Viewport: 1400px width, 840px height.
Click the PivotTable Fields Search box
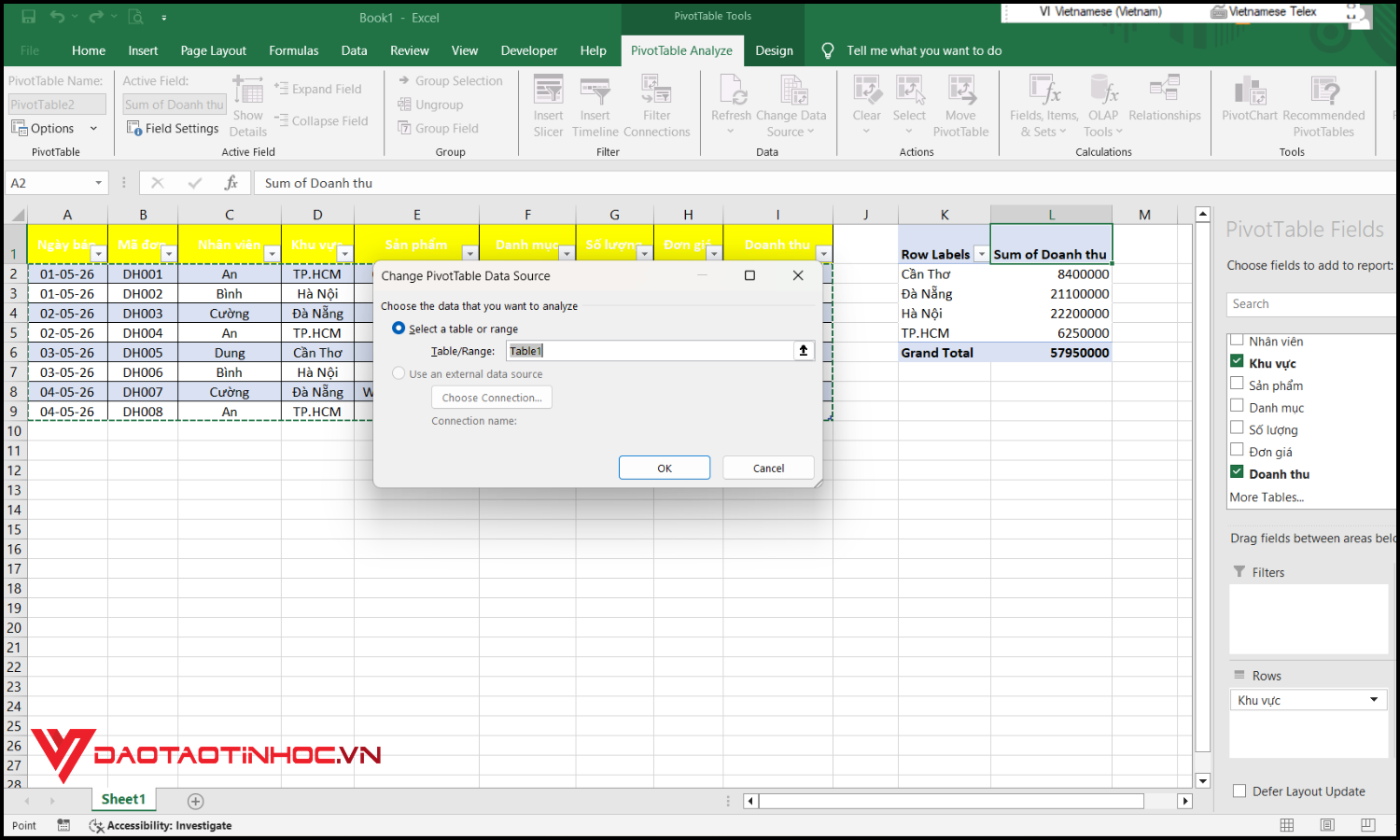pyautogui.click(x=1311, y=304)
